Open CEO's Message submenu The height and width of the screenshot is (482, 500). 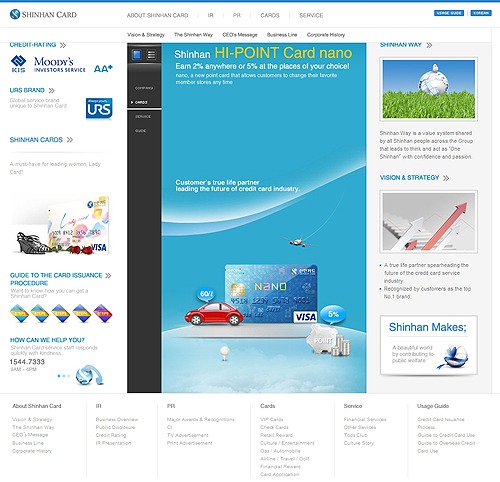(x=240, y=35)
